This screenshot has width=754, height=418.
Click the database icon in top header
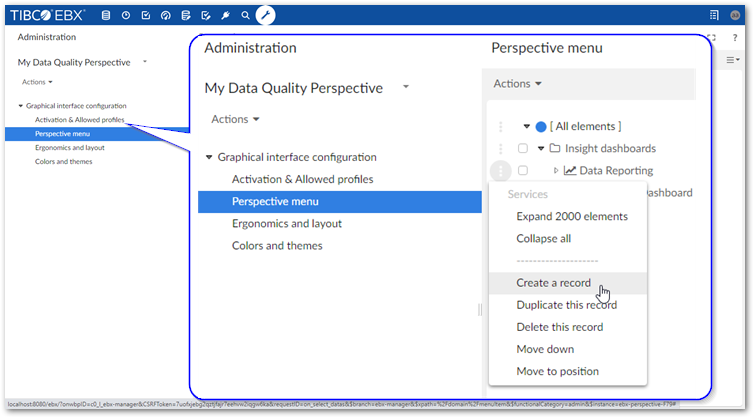click(106, 15)
